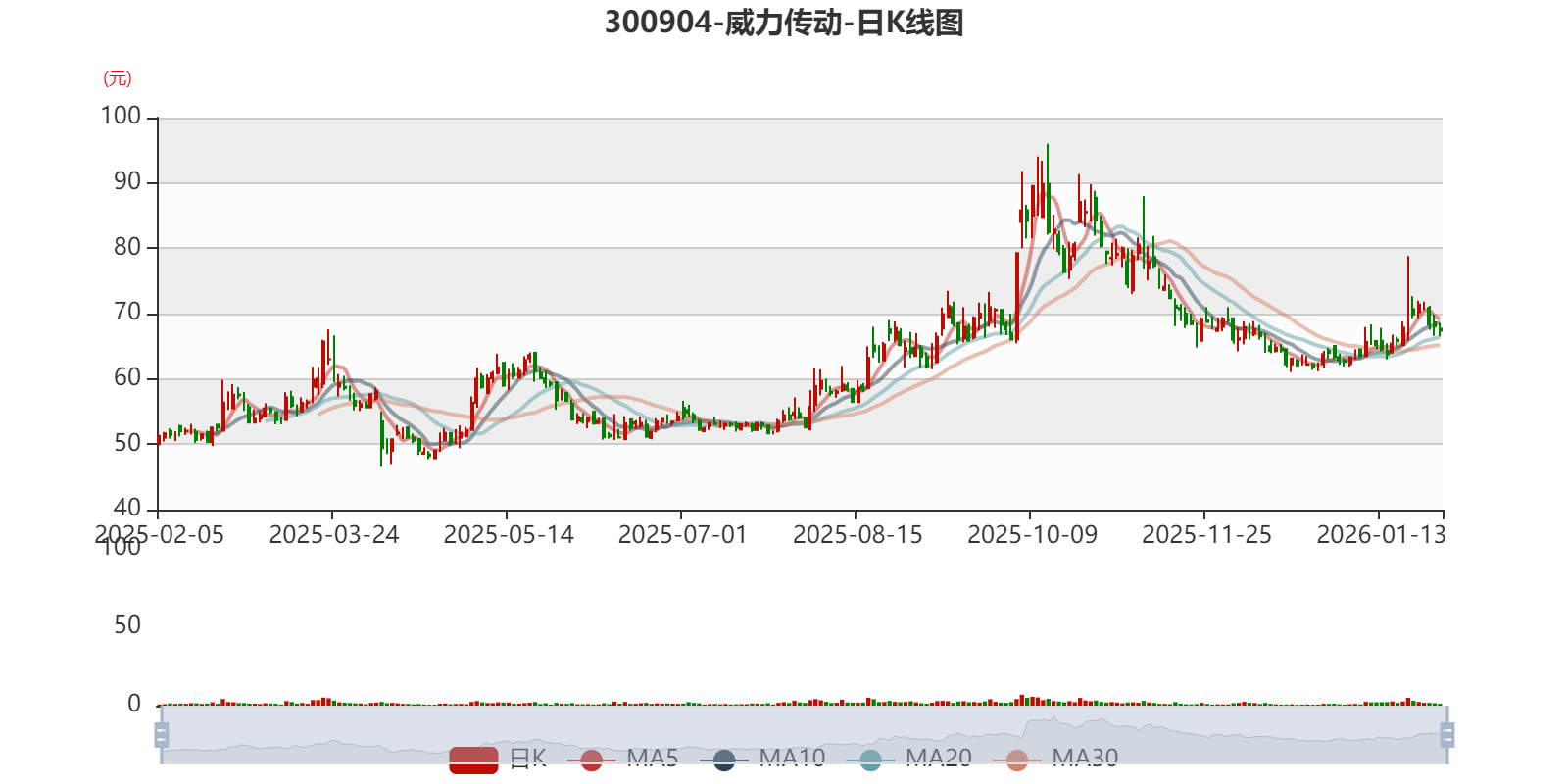
Task: Click the April 2025 lowest candle near 47
Action: [381, 439]
